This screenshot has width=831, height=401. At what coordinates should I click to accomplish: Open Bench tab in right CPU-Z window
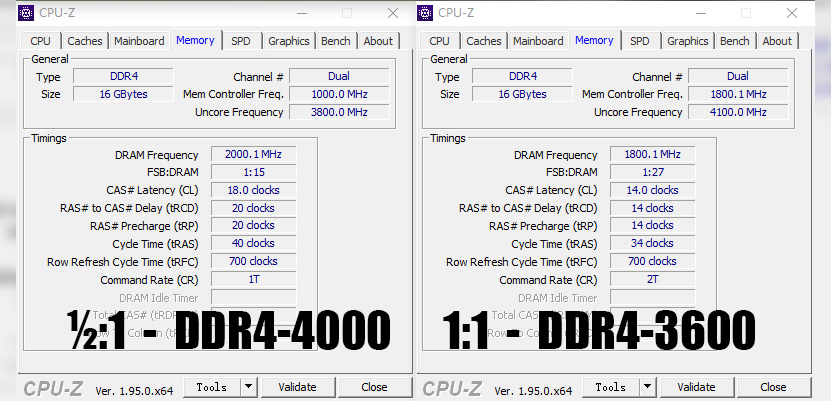pyautogui.click(x=735, y=41)
